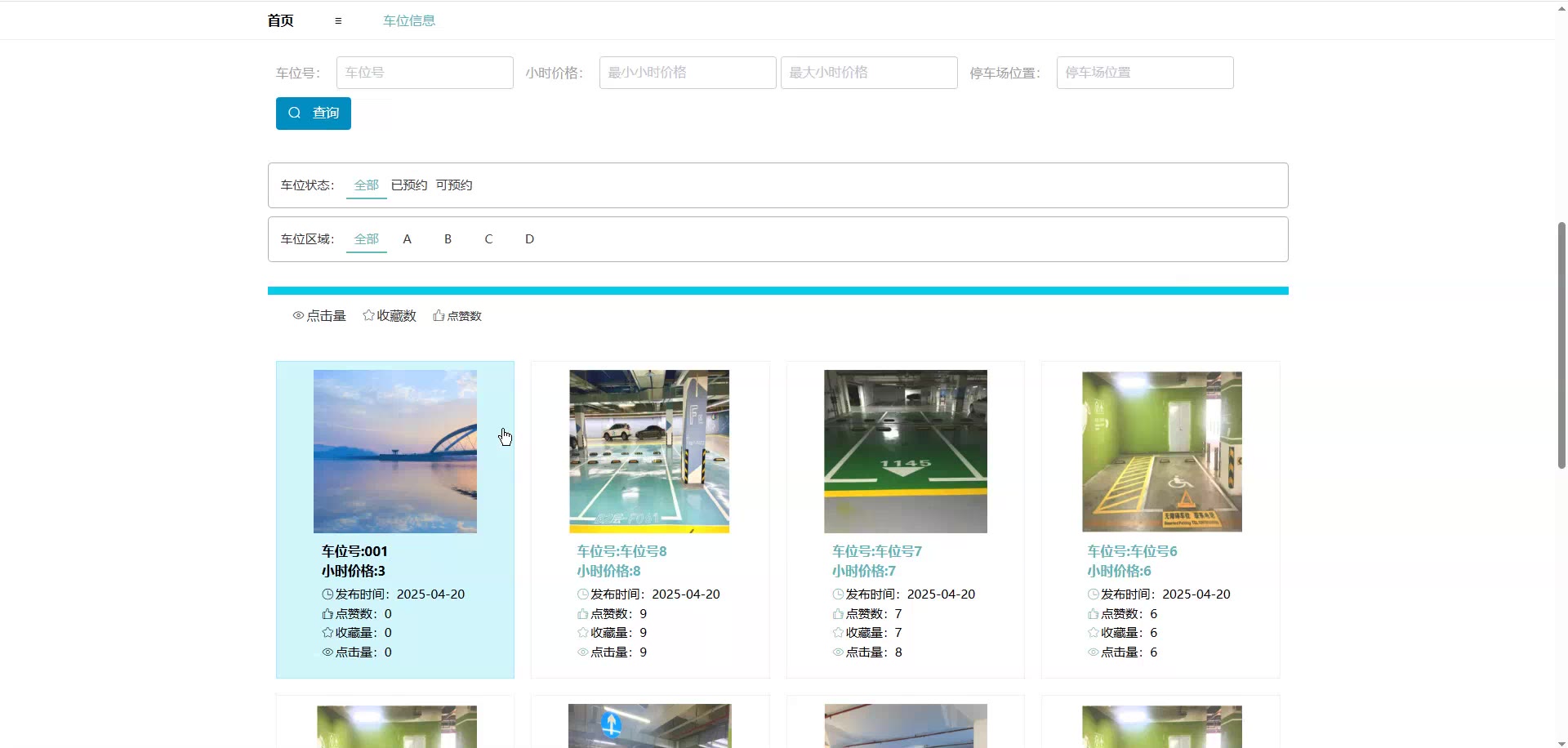
Task: Open the 车位号:车位号8 title link
Action: (621, 551)
